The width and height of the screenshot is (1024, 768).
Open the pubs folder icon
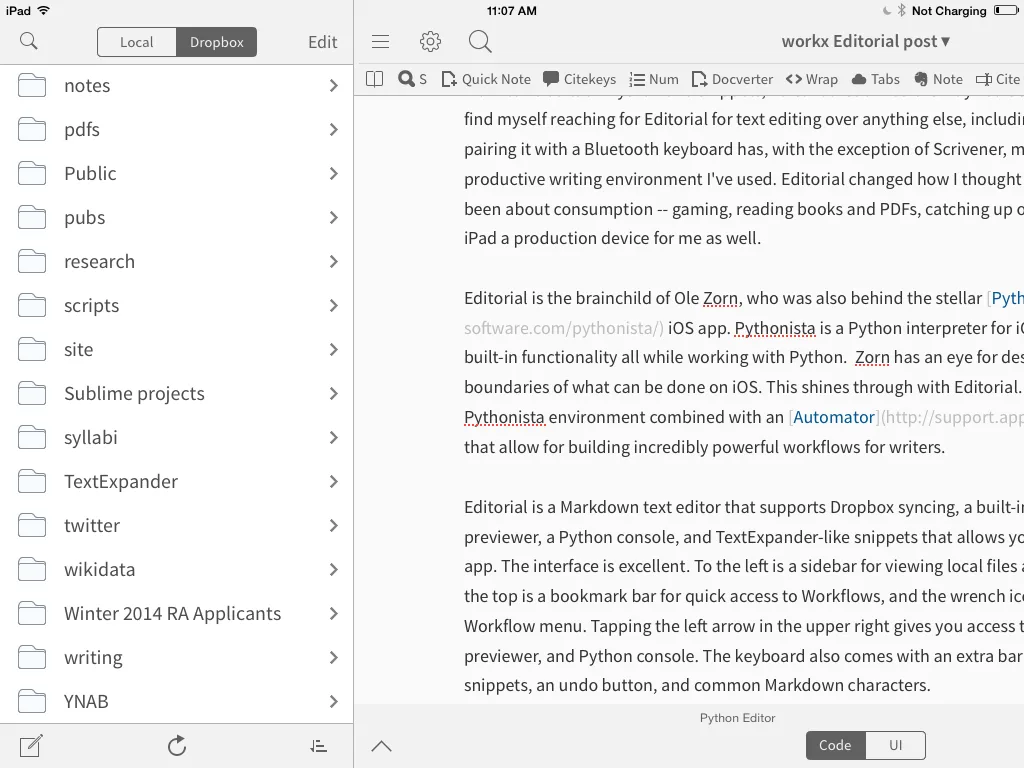tap(32, 217)
